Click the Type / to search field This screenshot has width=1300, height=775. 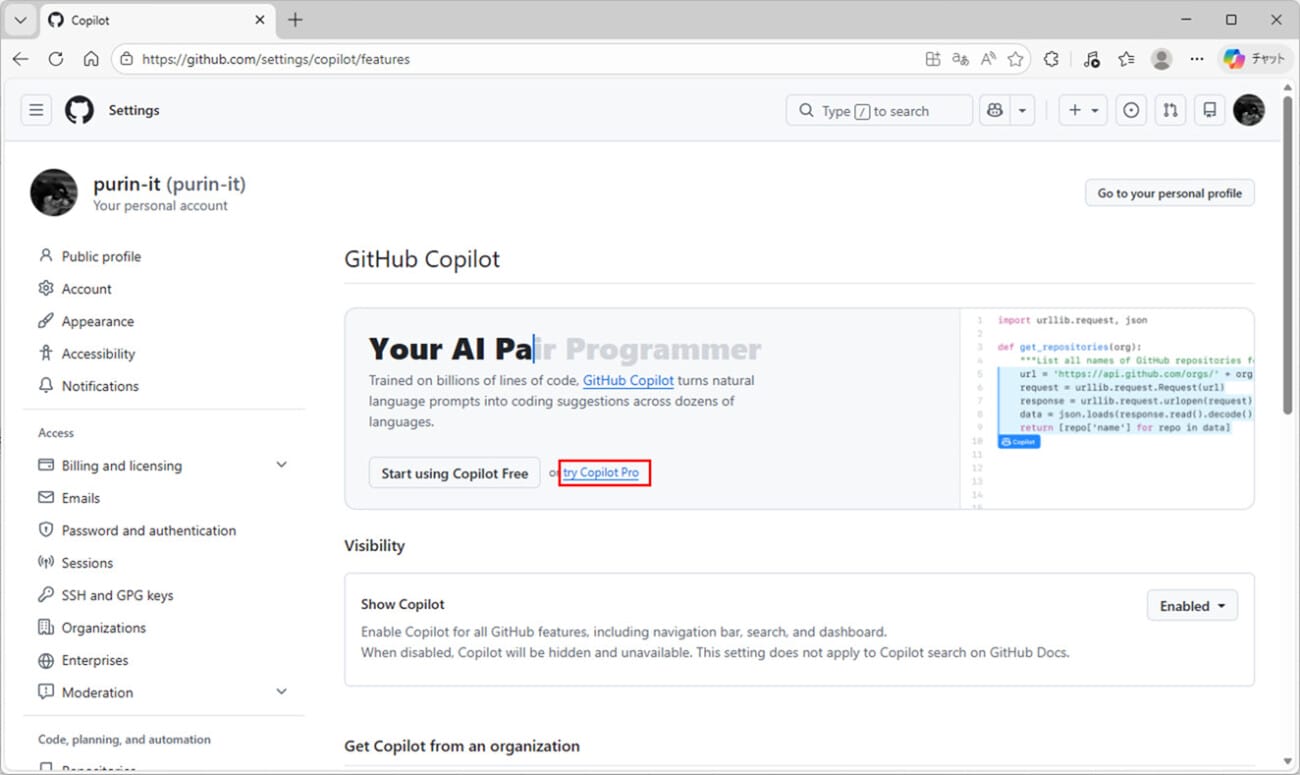(877, 110)
